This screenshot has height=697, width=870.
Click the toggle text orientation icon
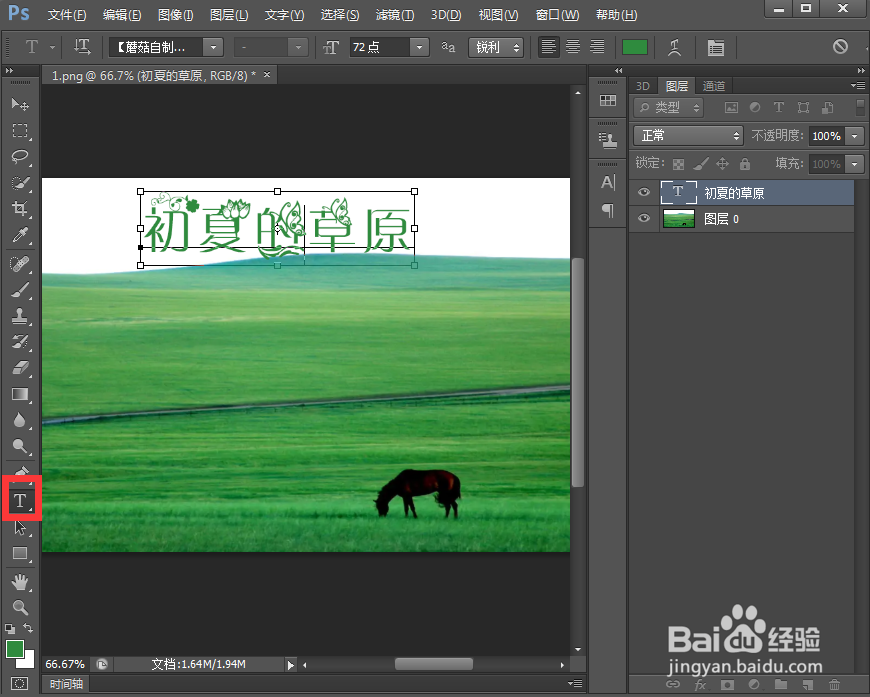pos(82,47)
